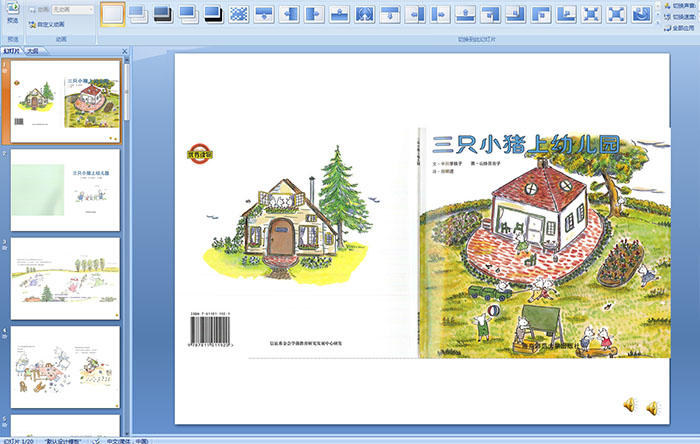The height and width of the screenshot is (444, 700).
Task: Apply the Fade Smoothly transition
Action: (138, 14)
